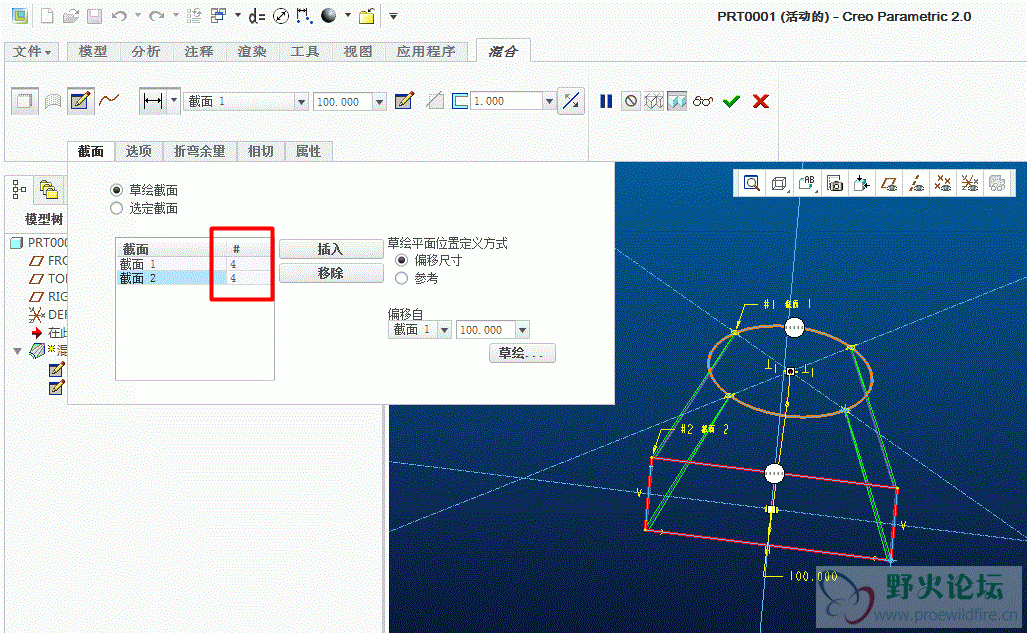Toggle coordinate system display
Screen dimensions: 1027x633
click(969, 183)
